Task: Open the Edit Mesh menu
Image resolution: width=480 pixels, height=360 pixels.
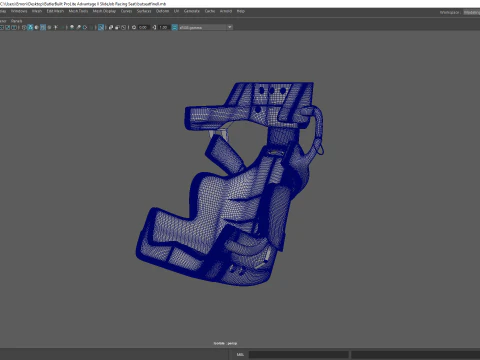Action: point(55,11)
